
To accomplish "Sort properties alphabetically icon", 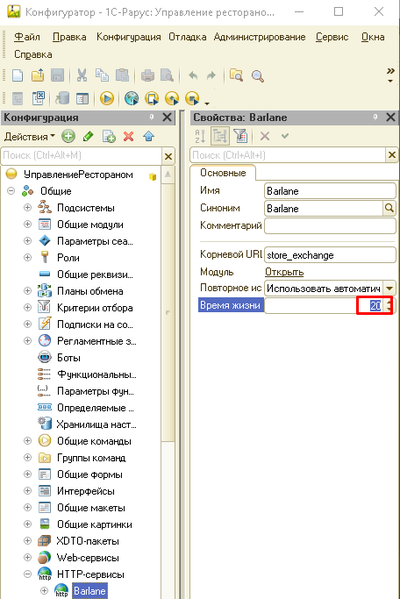I will [200, 136].
